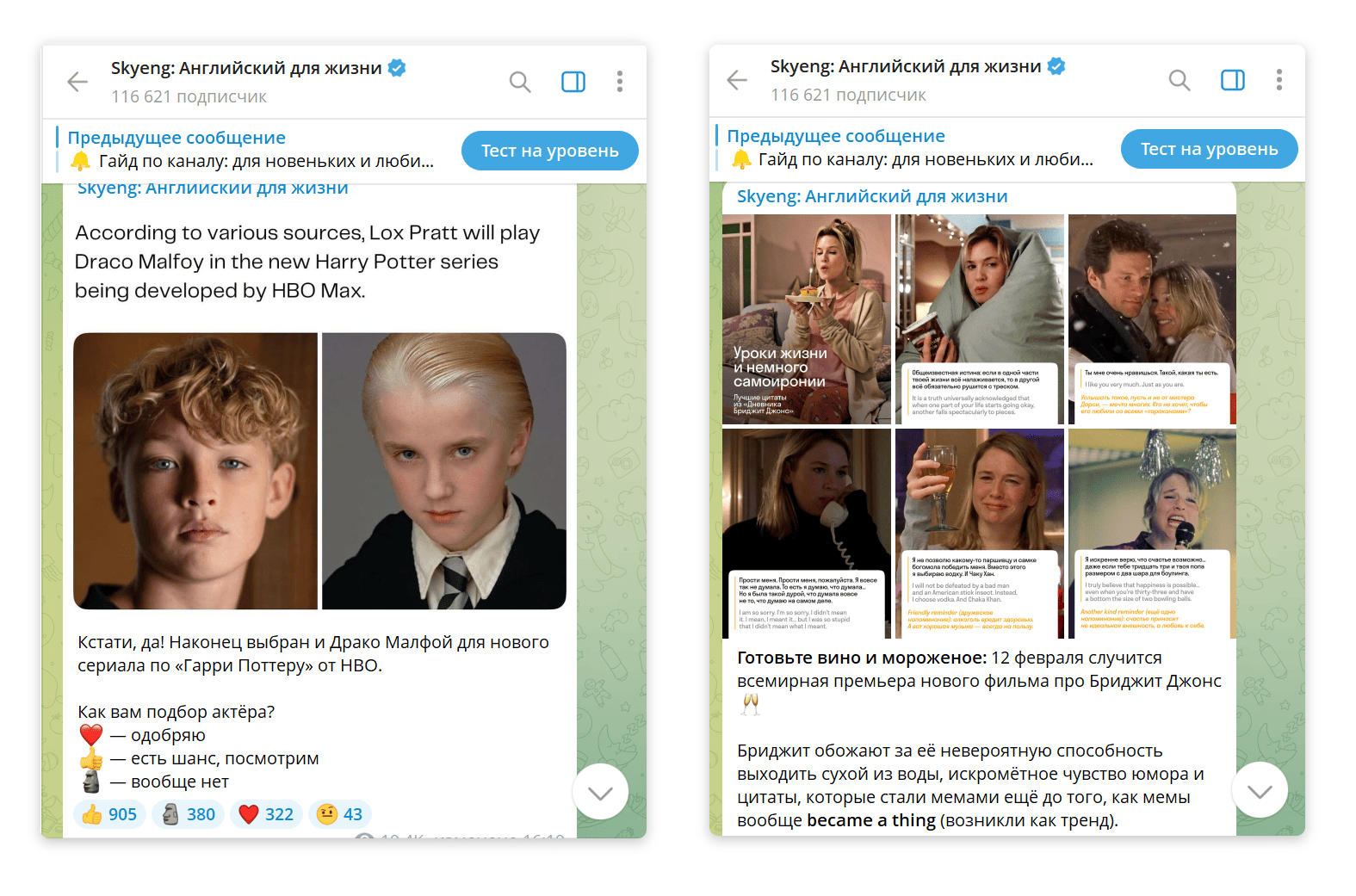Open the Bridget Jones birthday cake image

[807, 319]
